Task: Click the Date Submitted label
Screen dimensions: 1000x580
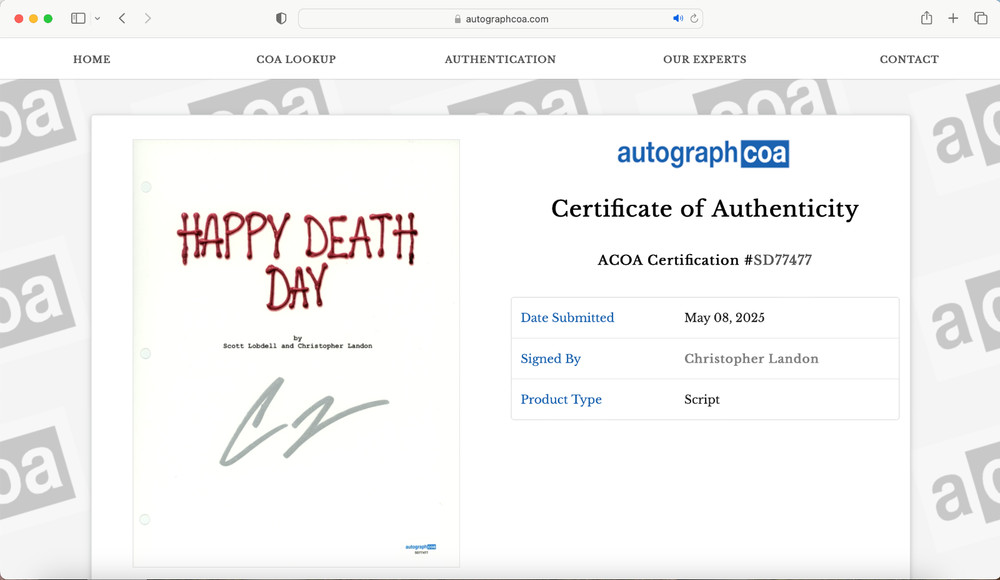Action: 567,318
